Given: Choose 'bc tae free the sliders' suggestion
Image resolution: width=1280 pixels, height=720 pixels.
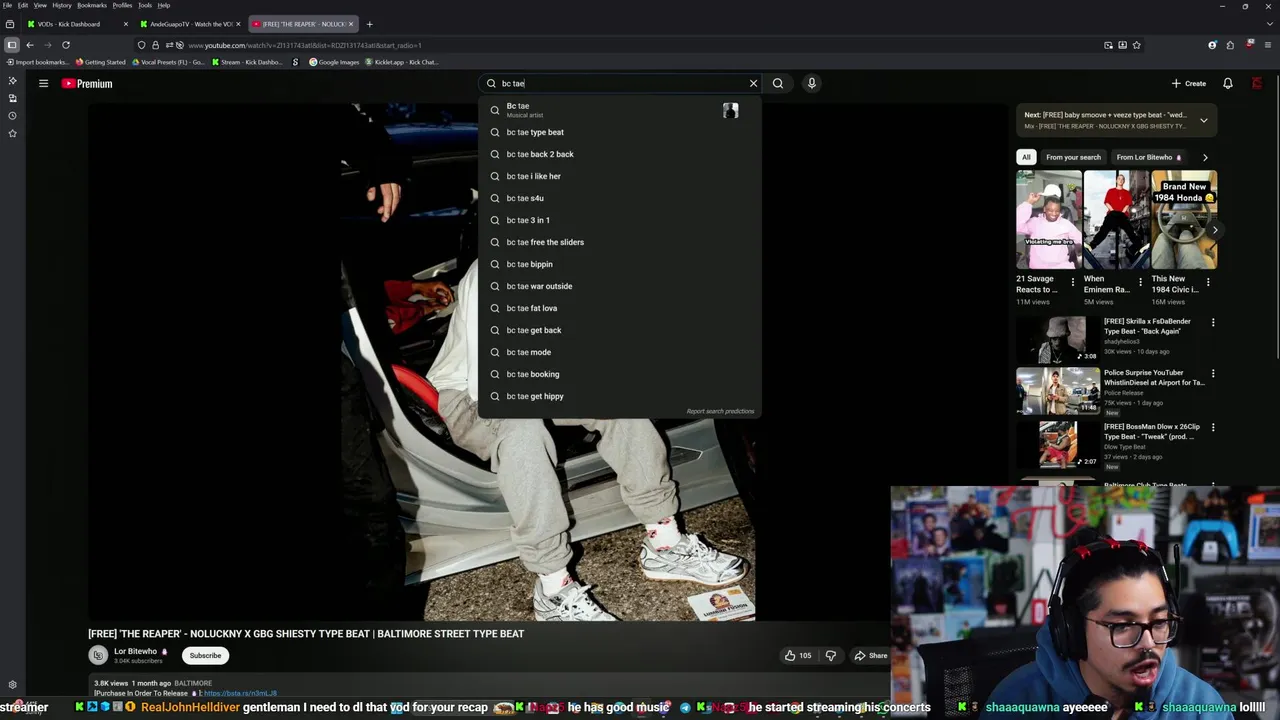Looking at the screenshot, I should click(620, 242).
